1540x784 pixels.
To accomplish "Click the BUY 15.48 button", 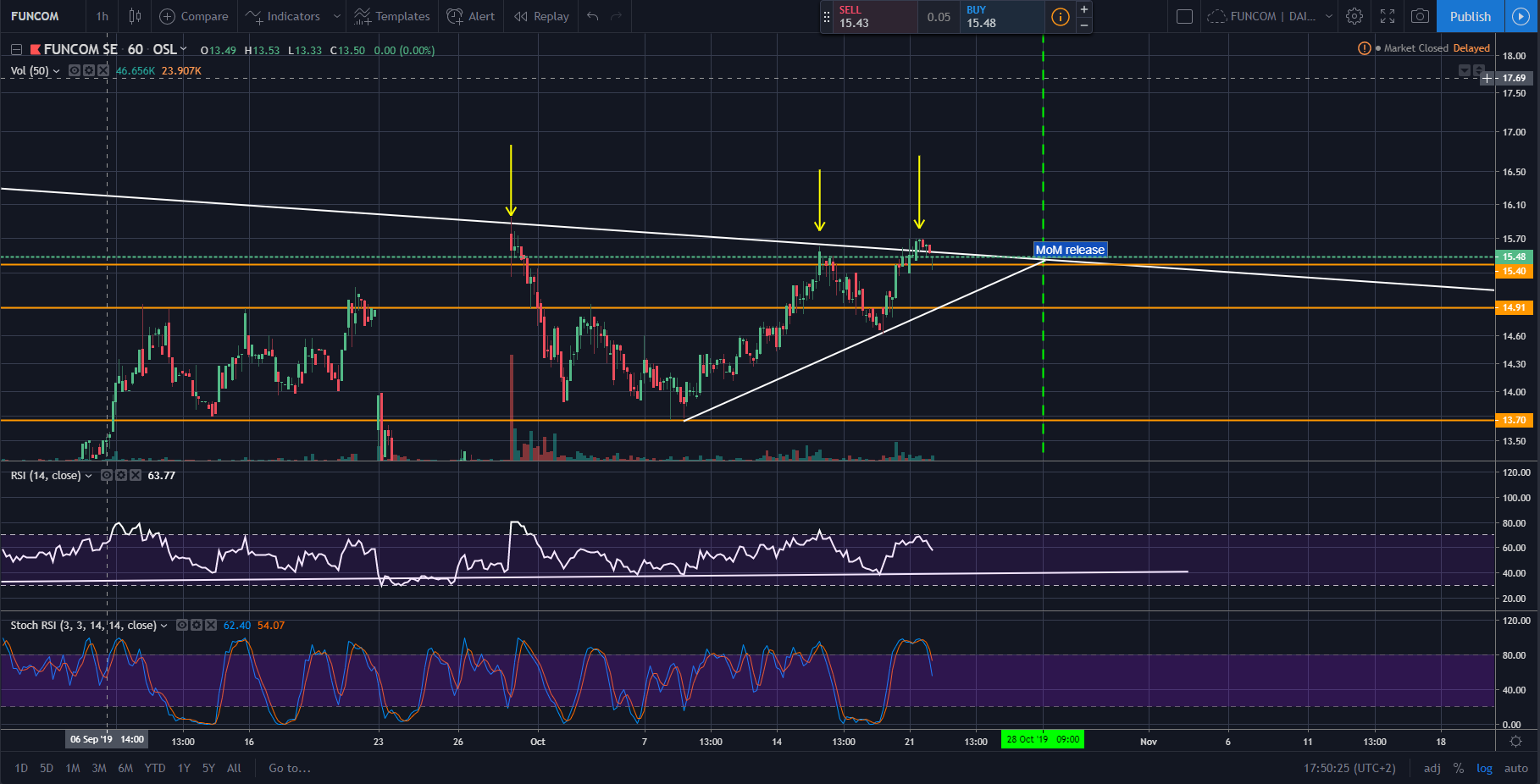I will [1001, 16].
